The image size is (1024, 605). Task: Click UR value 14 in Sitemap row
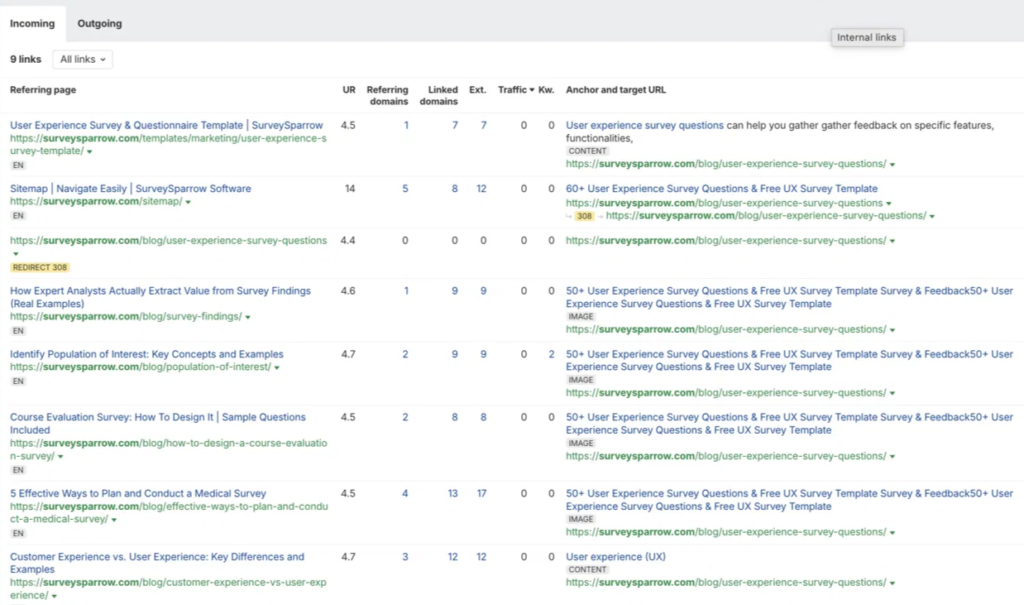tap(350, 188)
